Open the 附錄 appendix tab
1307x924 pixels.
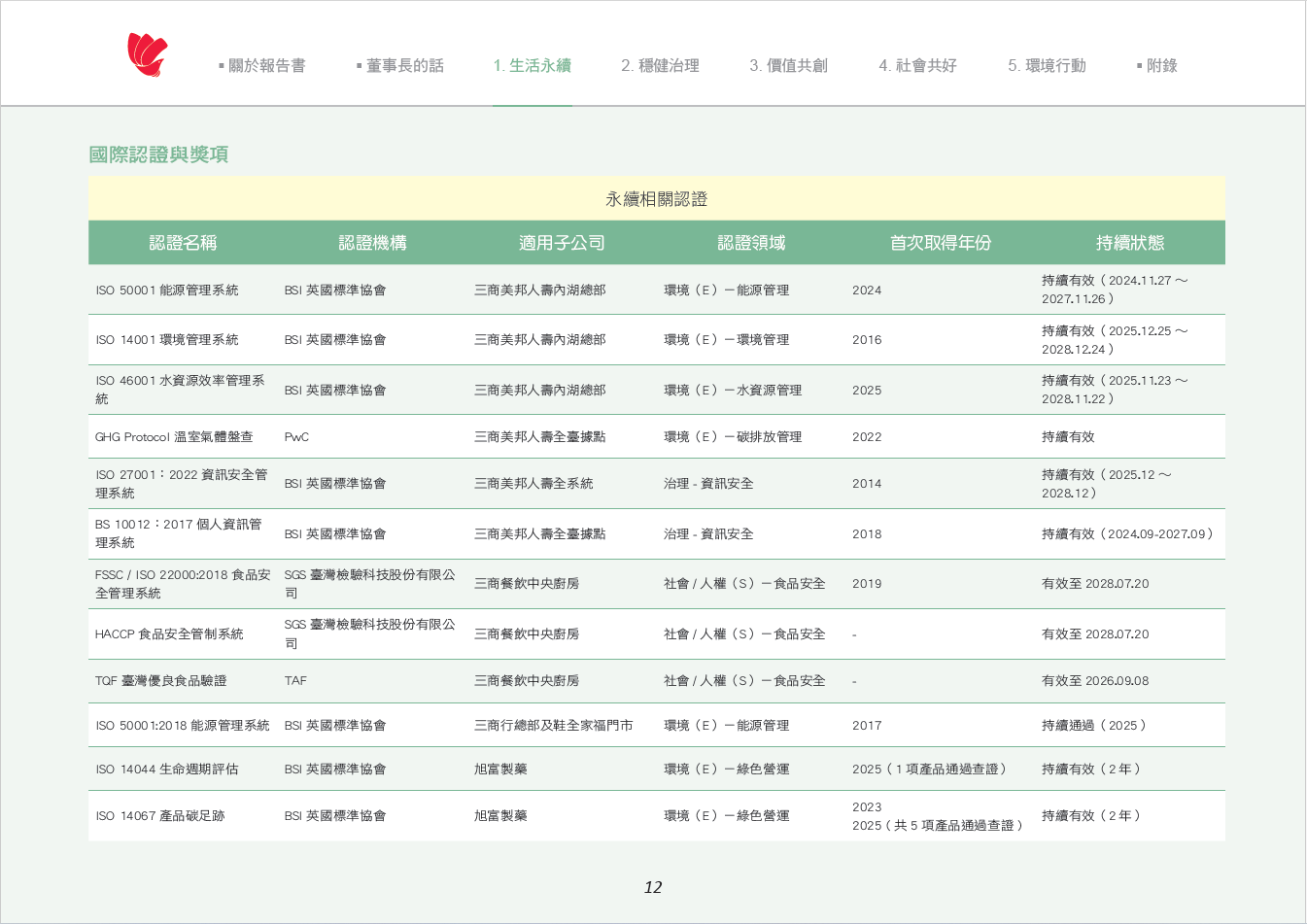click(1156, 65)
